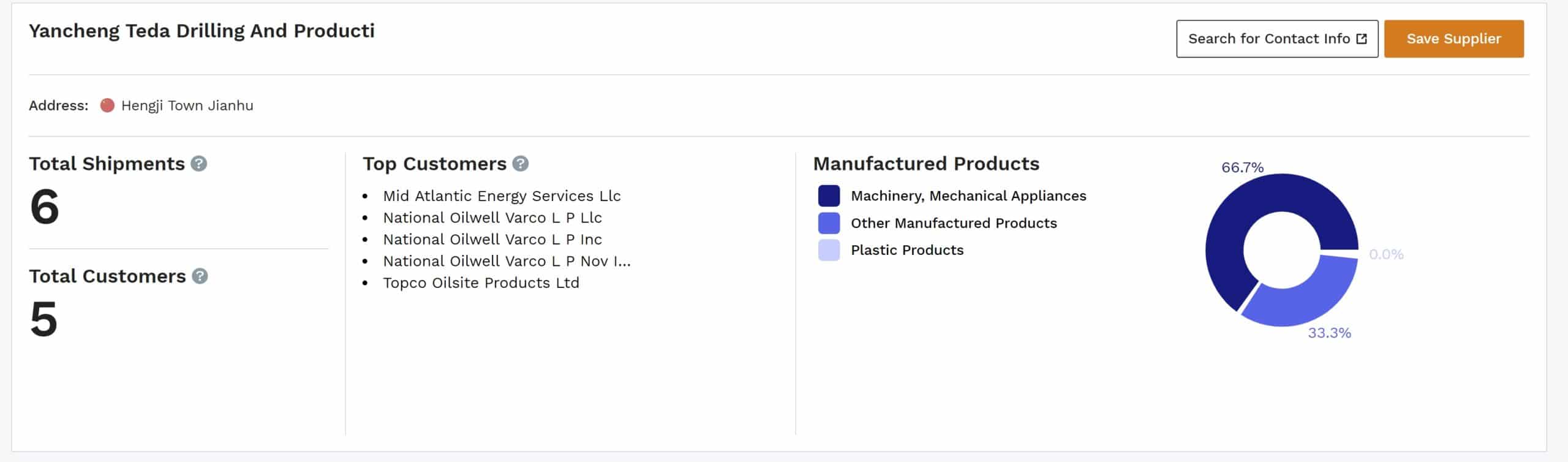Click the Total Shipments help icon
This screenshot has width=1568, height=462.
coord(198,164)
